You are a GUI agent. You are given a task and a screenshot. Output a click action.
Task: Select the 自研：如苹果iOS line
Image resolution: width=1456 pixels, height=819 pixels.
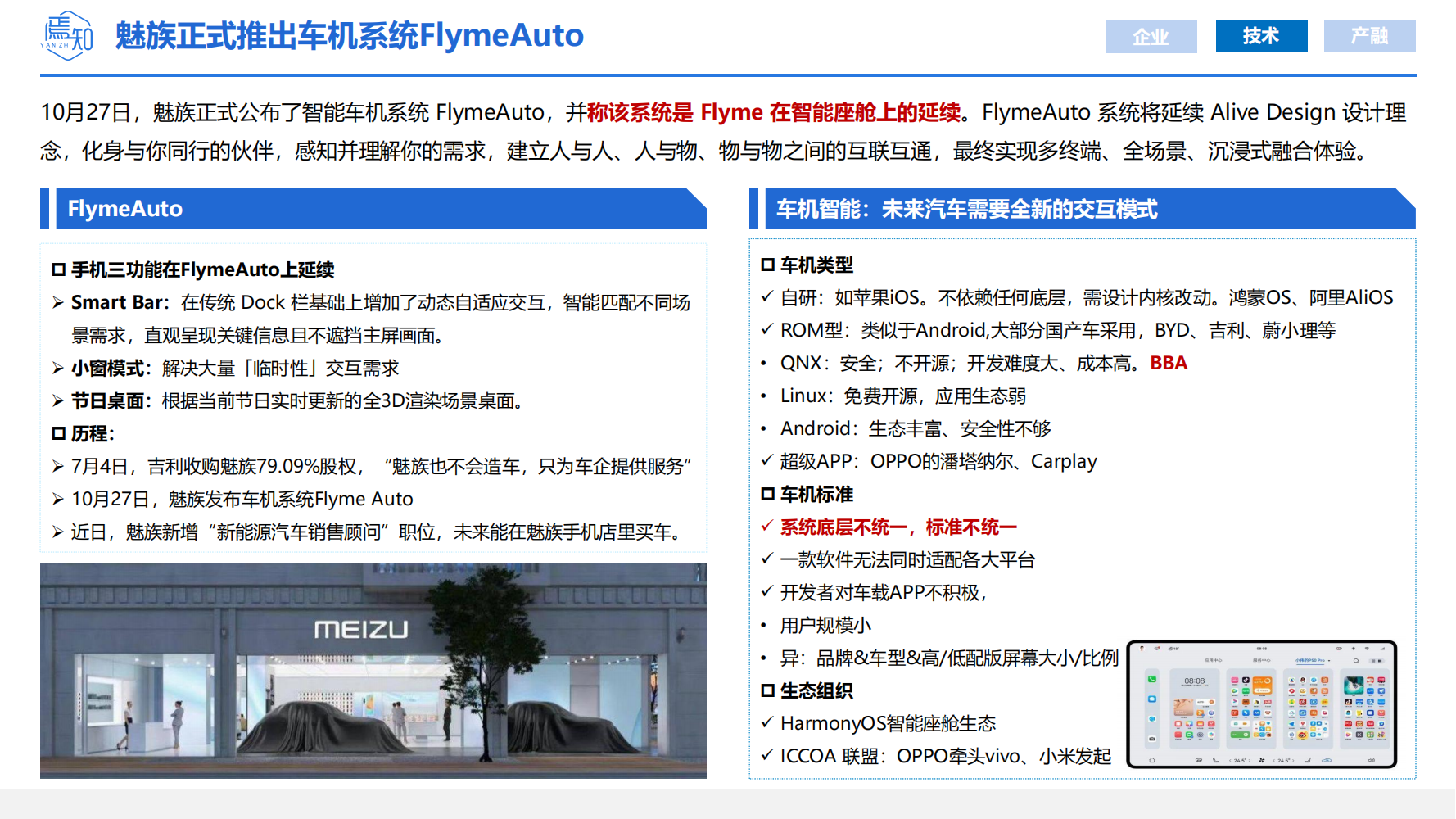(x=1077, y=298)
